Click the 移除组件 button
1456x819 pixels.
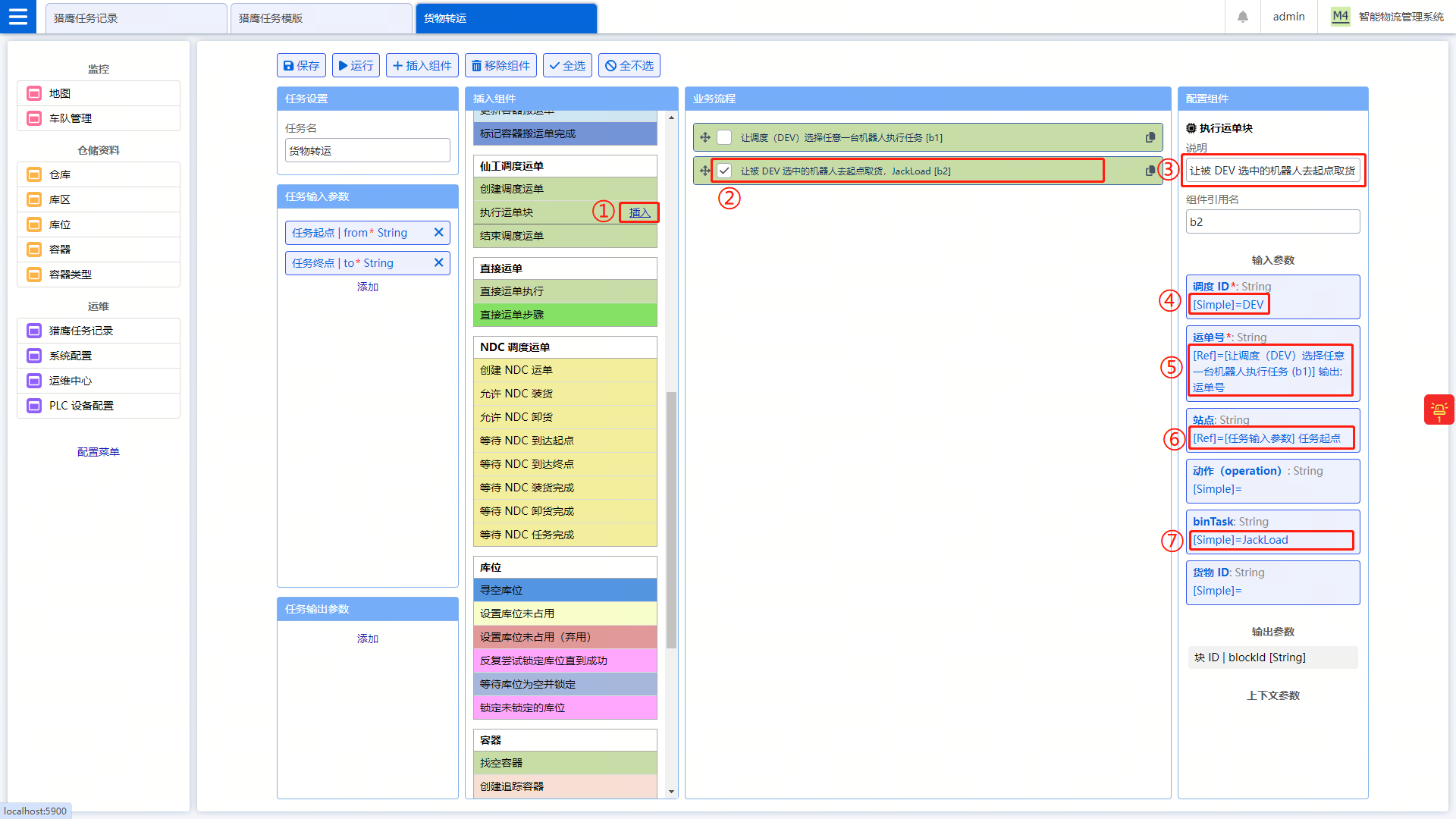coord(500,65)
